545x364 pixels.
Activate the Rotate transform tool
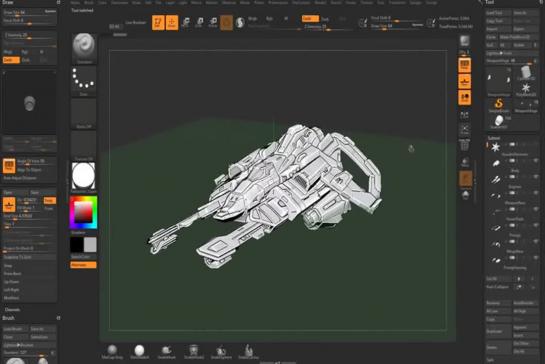(x=213, y=23)
